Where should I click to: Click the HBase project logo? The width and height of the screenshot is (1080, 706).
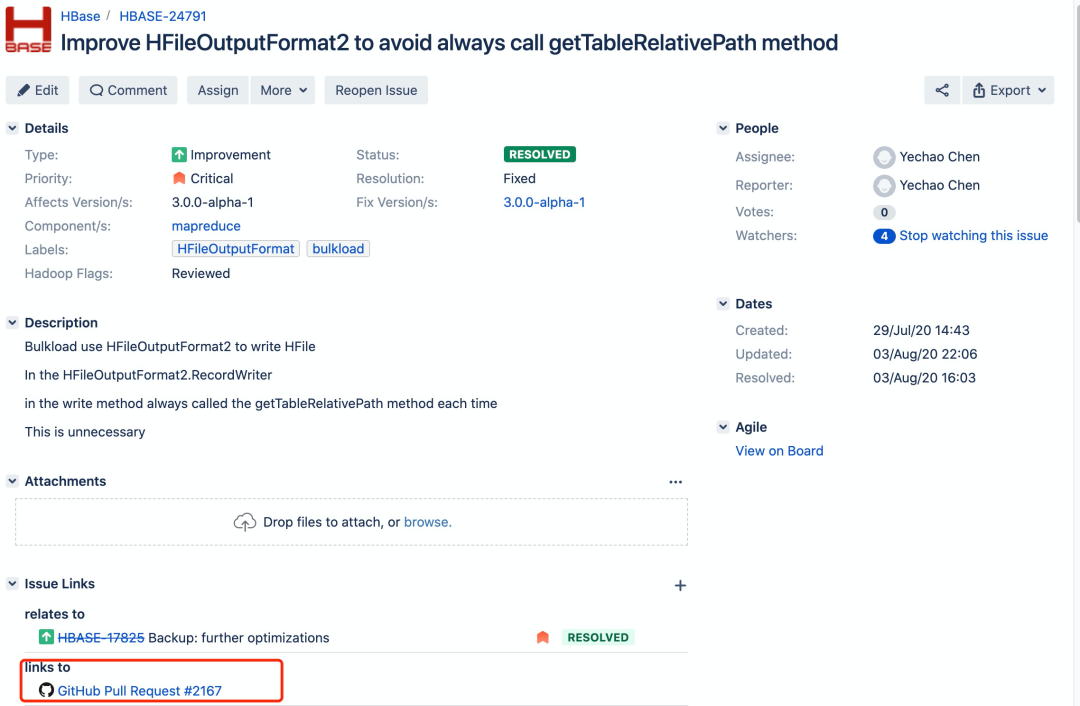pos(28,30)
